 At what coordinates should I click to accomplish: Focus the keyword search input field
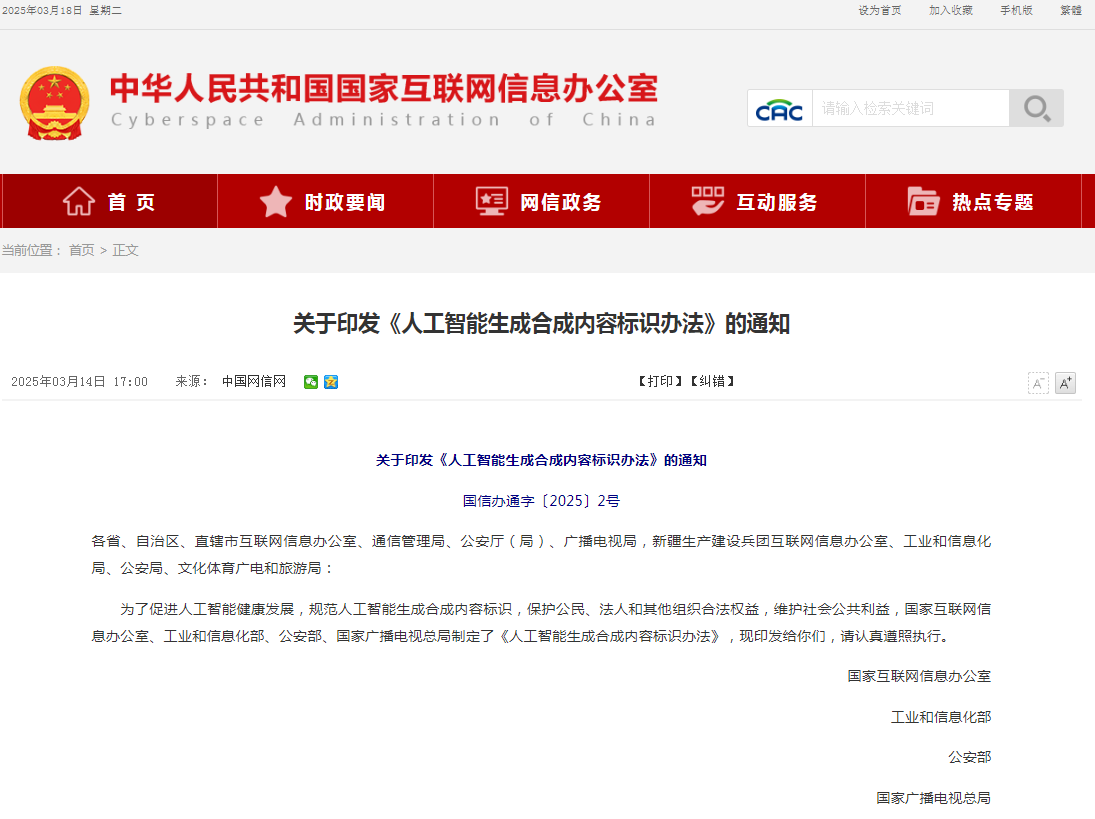click(x=911, y=108)
